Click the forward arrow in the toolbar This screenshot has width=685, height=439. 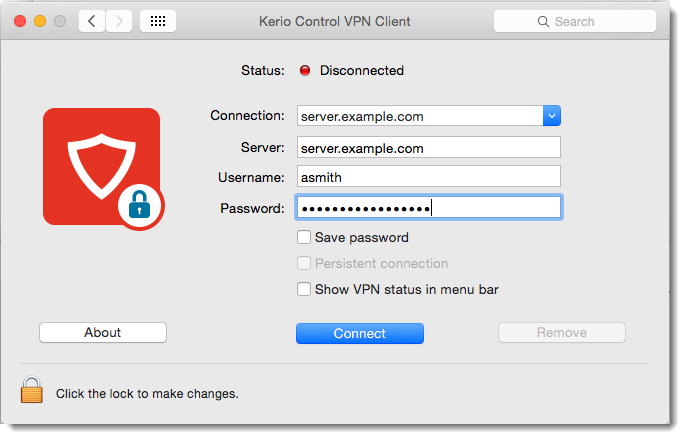click(119, 21)
